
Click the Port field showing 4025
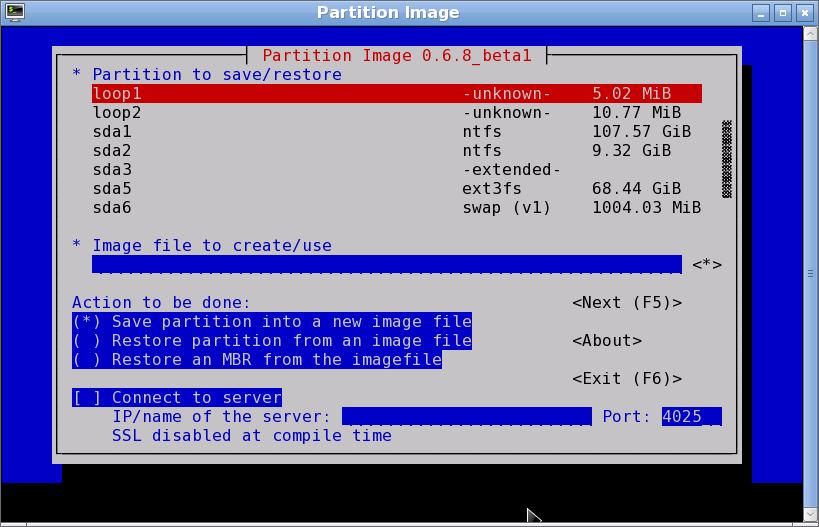(x=692, y=417)
